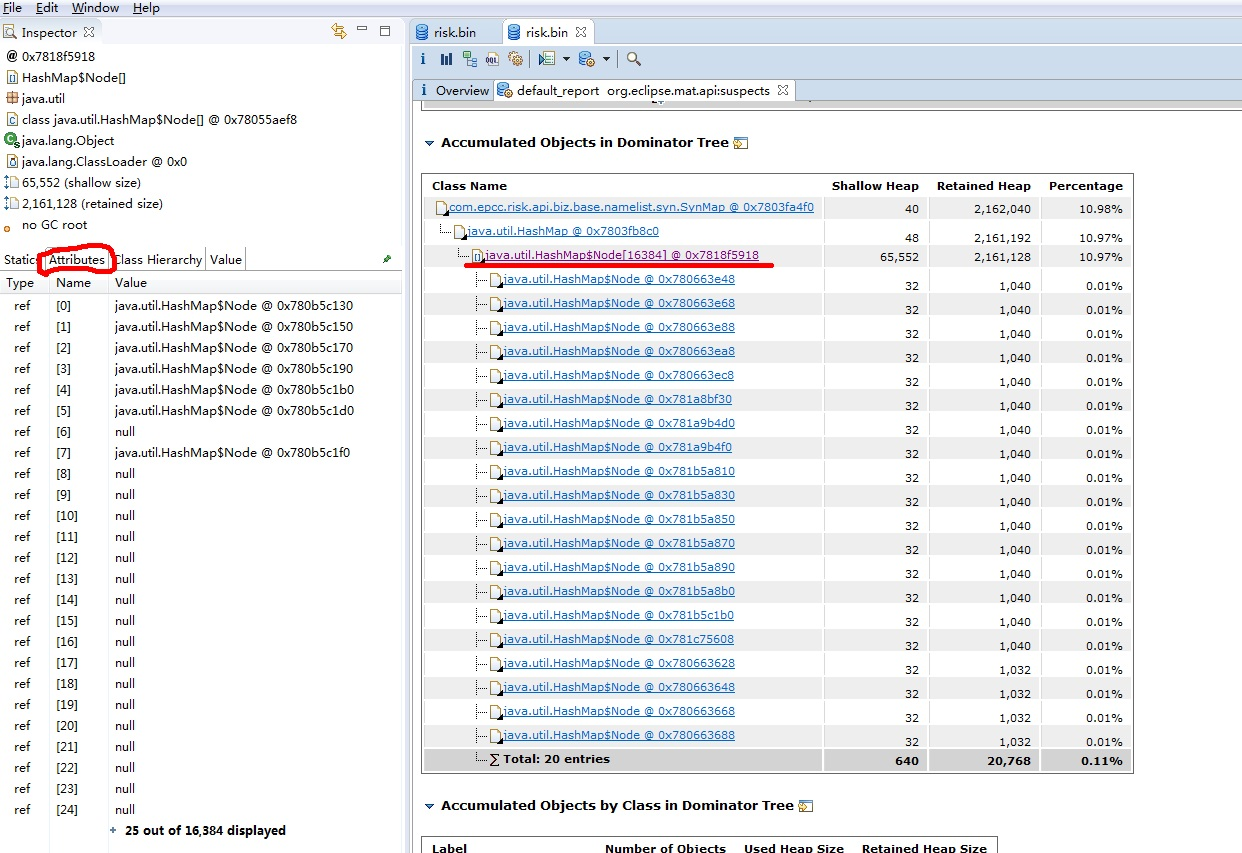This screenshot has width=1242, height=853.
Task: Click the database icon on first risk.bin tab
Action: [x=423, y=33]
